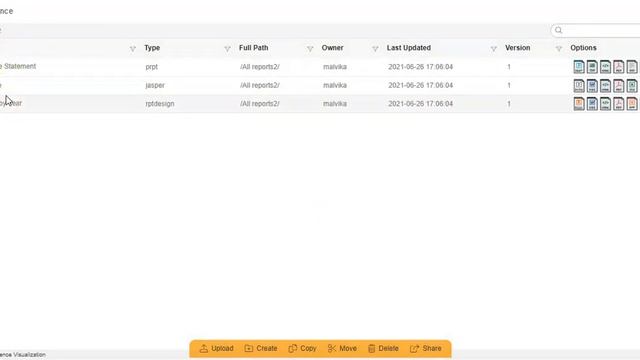Sort by the Full Path column header
The height and width of the screenshot is (360, 640).
pos(253,48)
